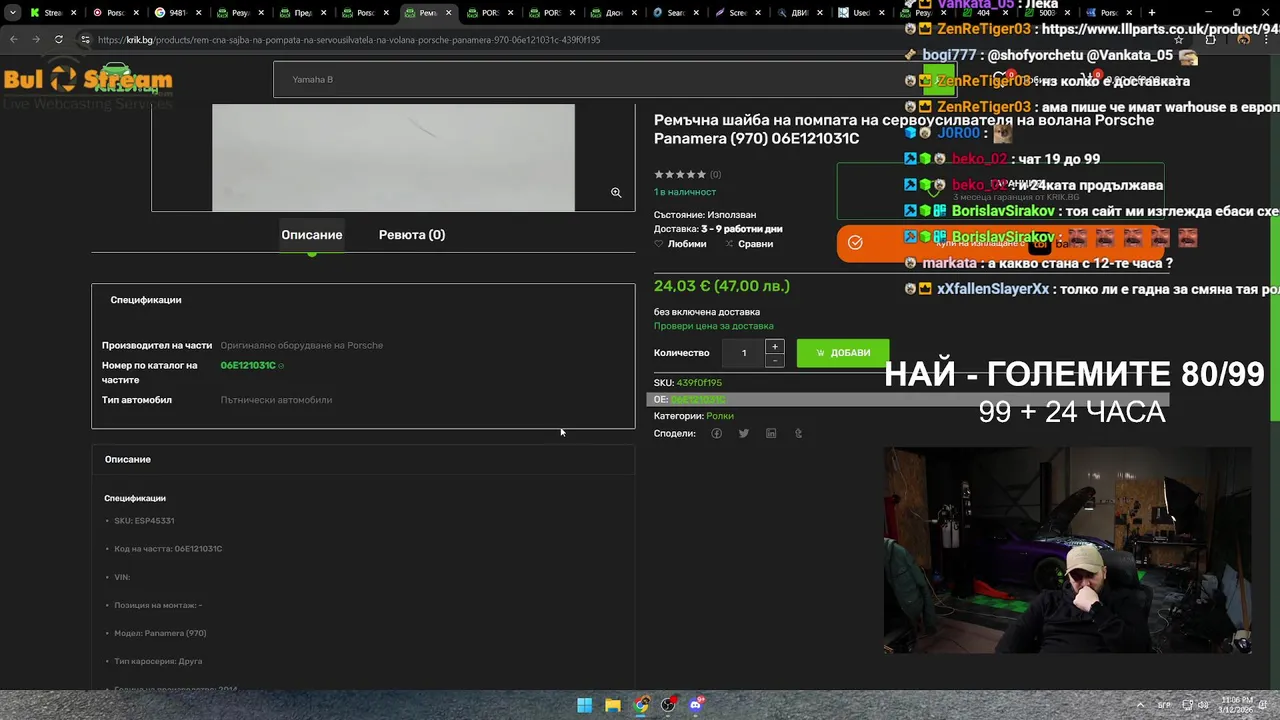
Task: Click the star rating row
Action: (680, 174)
